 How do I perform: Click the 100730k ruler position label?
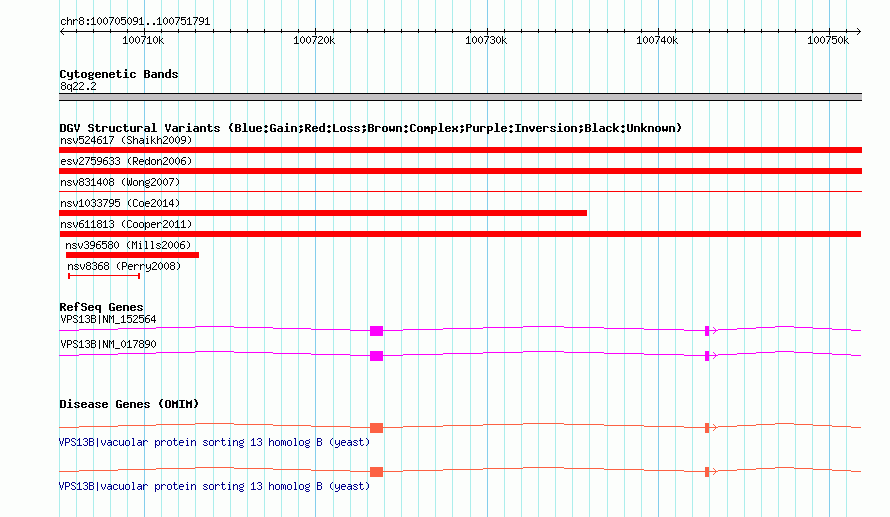[x=486, y=40]
